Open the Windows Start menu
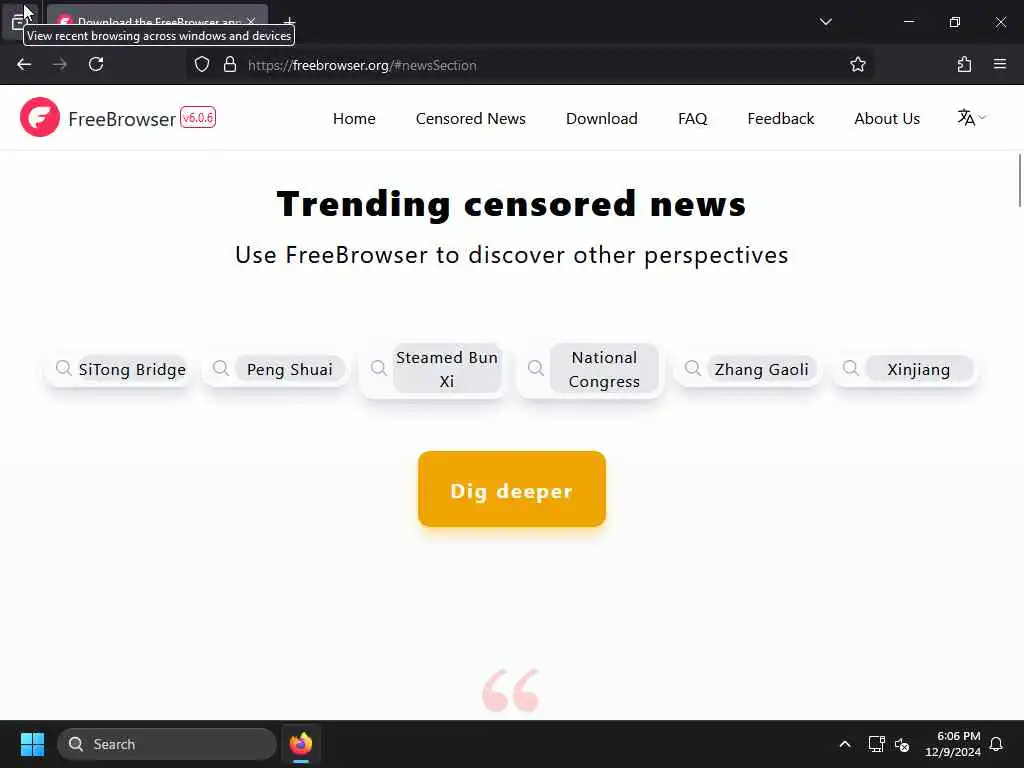Image resolution: width=1024 pixels, height=768 pixels. click(x=32, y=744)
